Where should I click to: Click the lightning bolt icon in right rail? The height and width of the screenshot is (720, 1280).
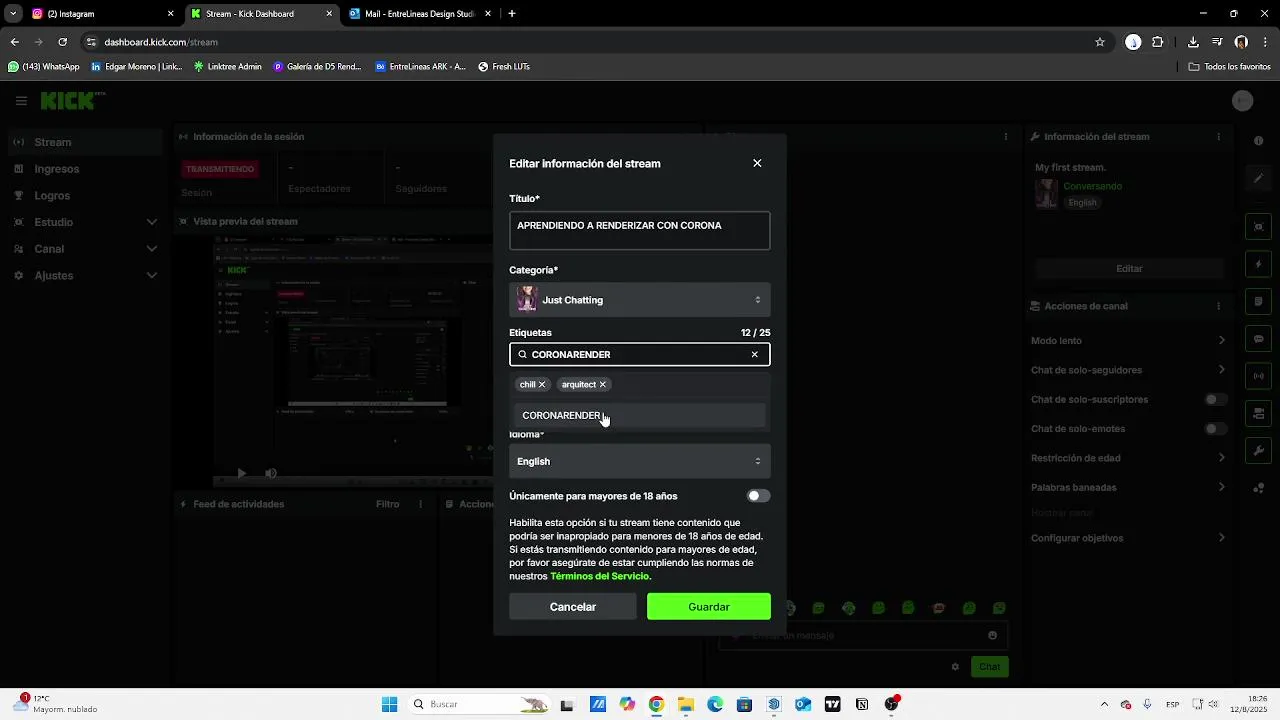[x=1259, y=265]
